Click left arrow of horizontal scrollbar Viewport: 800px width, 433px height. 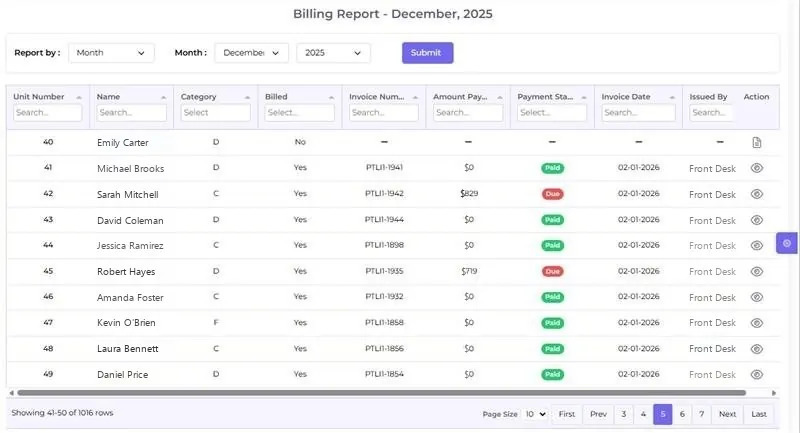(x=11, y=393)
